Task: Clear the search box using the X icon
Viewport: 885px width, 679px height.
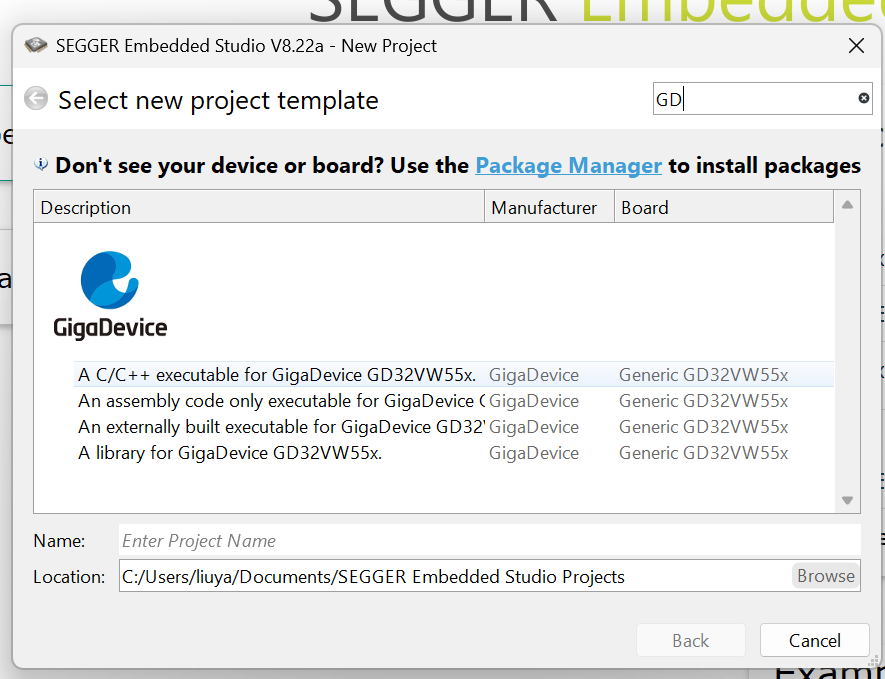Action: pyautogui.click(x=864, y=98)
